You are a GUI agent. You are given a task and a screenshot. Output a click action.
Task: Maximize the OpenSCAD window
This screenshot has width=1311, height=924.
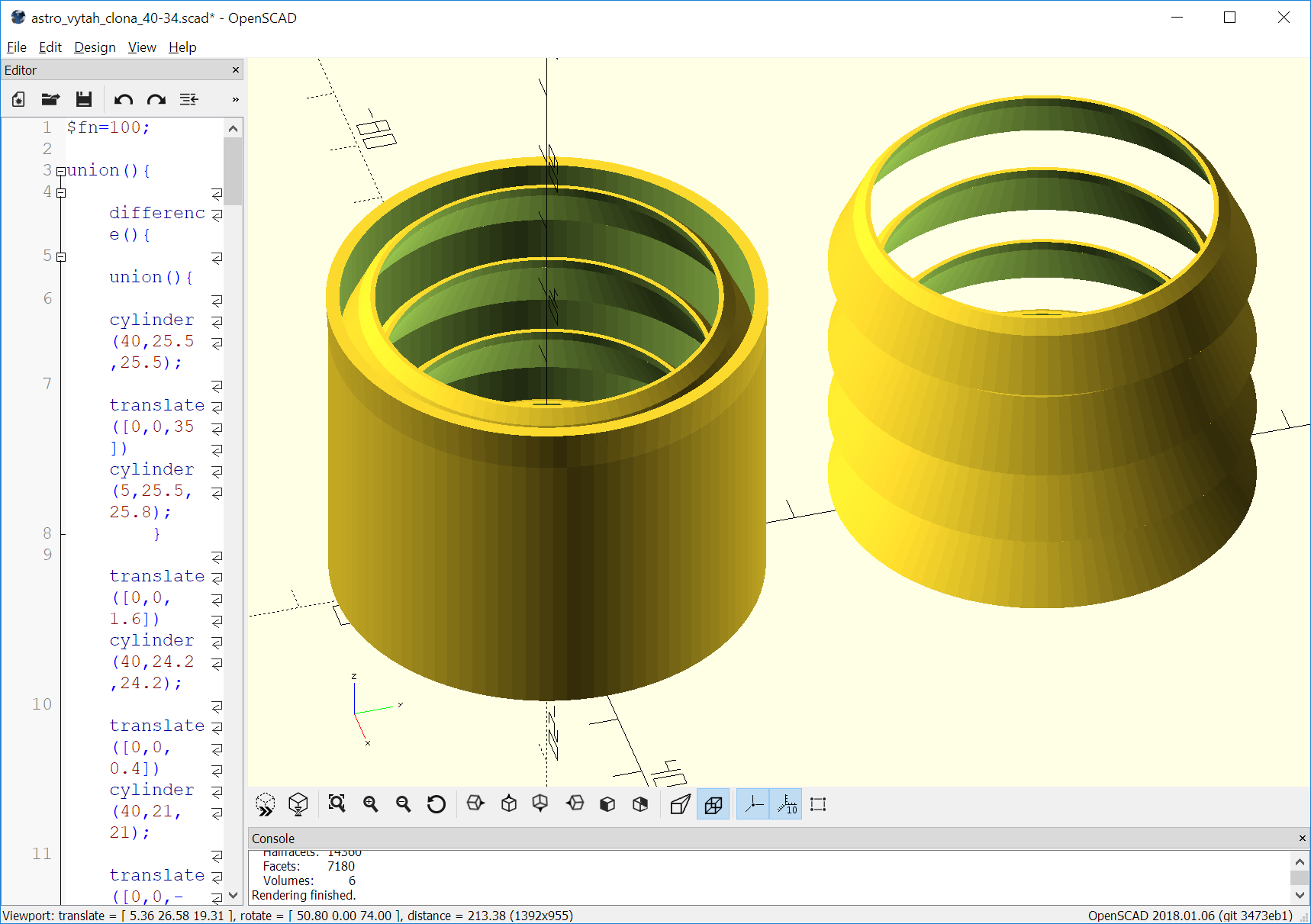[1229, 18]
